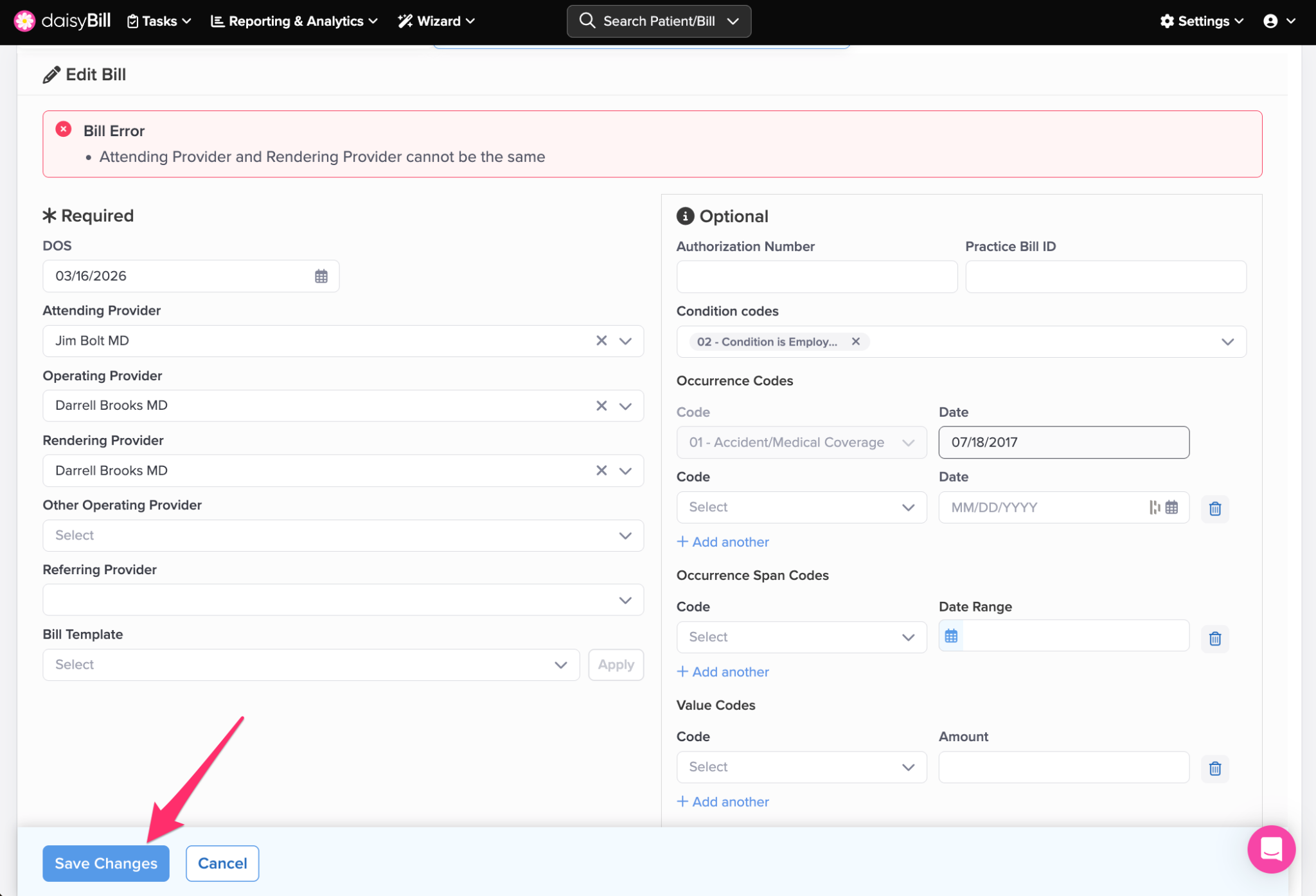
Task: Delete the Occurrence Span Code row
Action: point(1214,638)
